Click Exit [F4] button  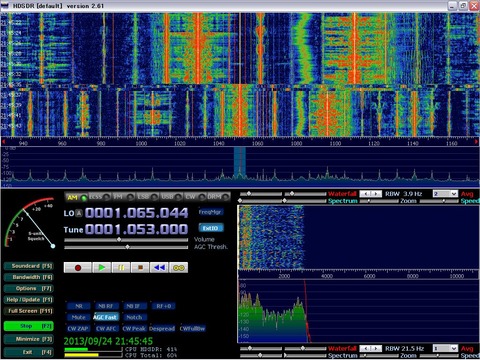click(29, 352)
